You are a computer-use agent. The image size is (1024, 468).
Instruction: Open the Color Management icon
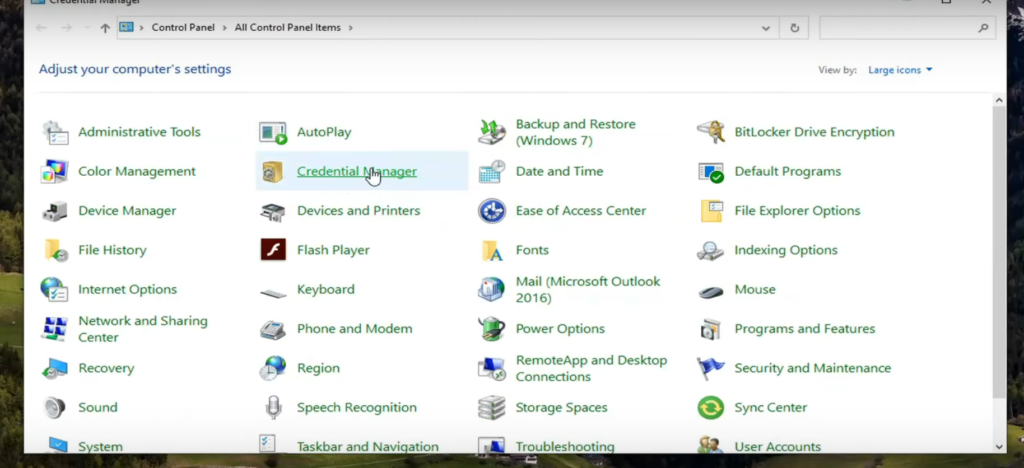[55, 172]
